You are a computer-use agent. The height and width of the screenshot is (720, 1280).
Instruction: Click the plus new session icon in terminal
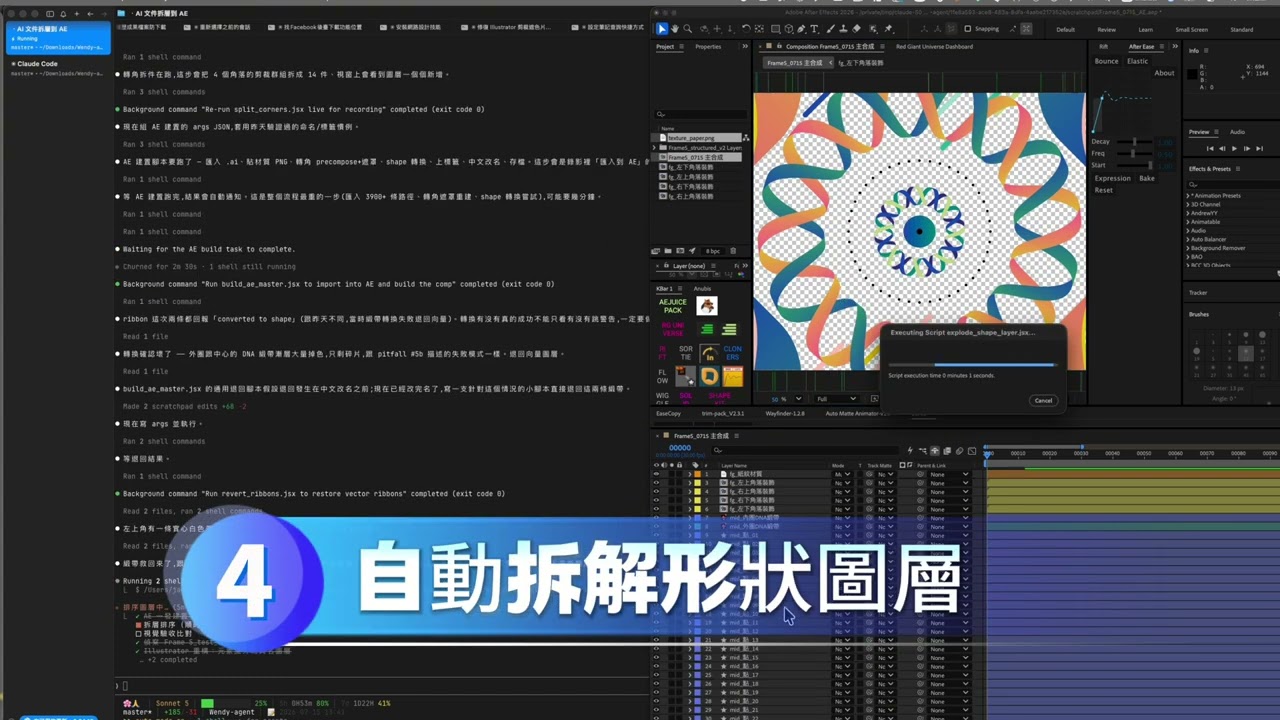(x=77, y=14)
